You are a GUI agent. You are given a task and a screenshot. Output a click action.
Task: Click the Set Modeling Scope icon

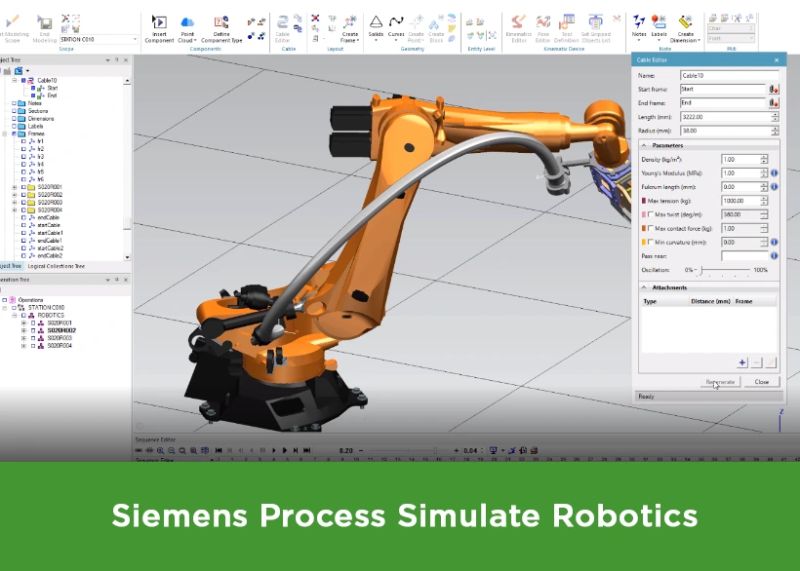coord(12,22)
